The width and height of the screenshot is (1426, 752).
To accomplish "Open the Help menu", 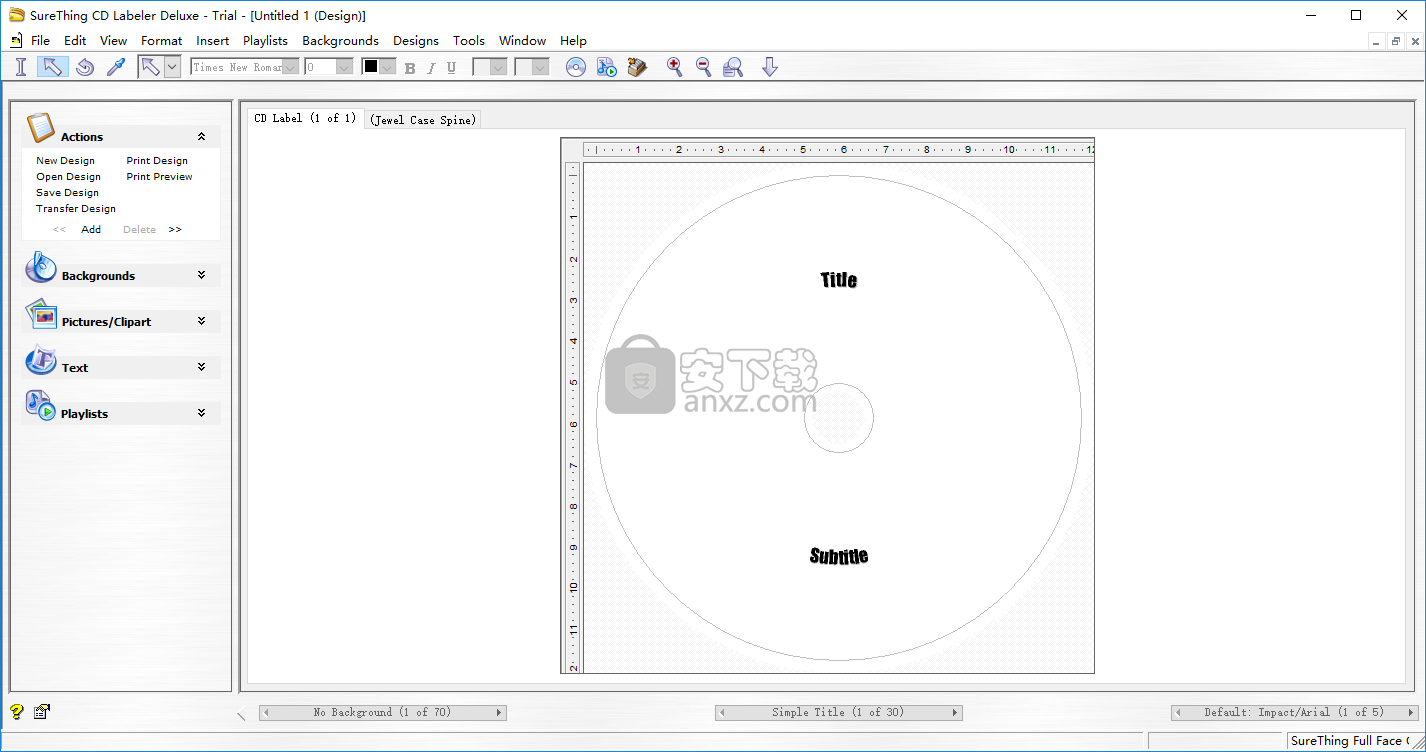I will [x=573, y=41].
